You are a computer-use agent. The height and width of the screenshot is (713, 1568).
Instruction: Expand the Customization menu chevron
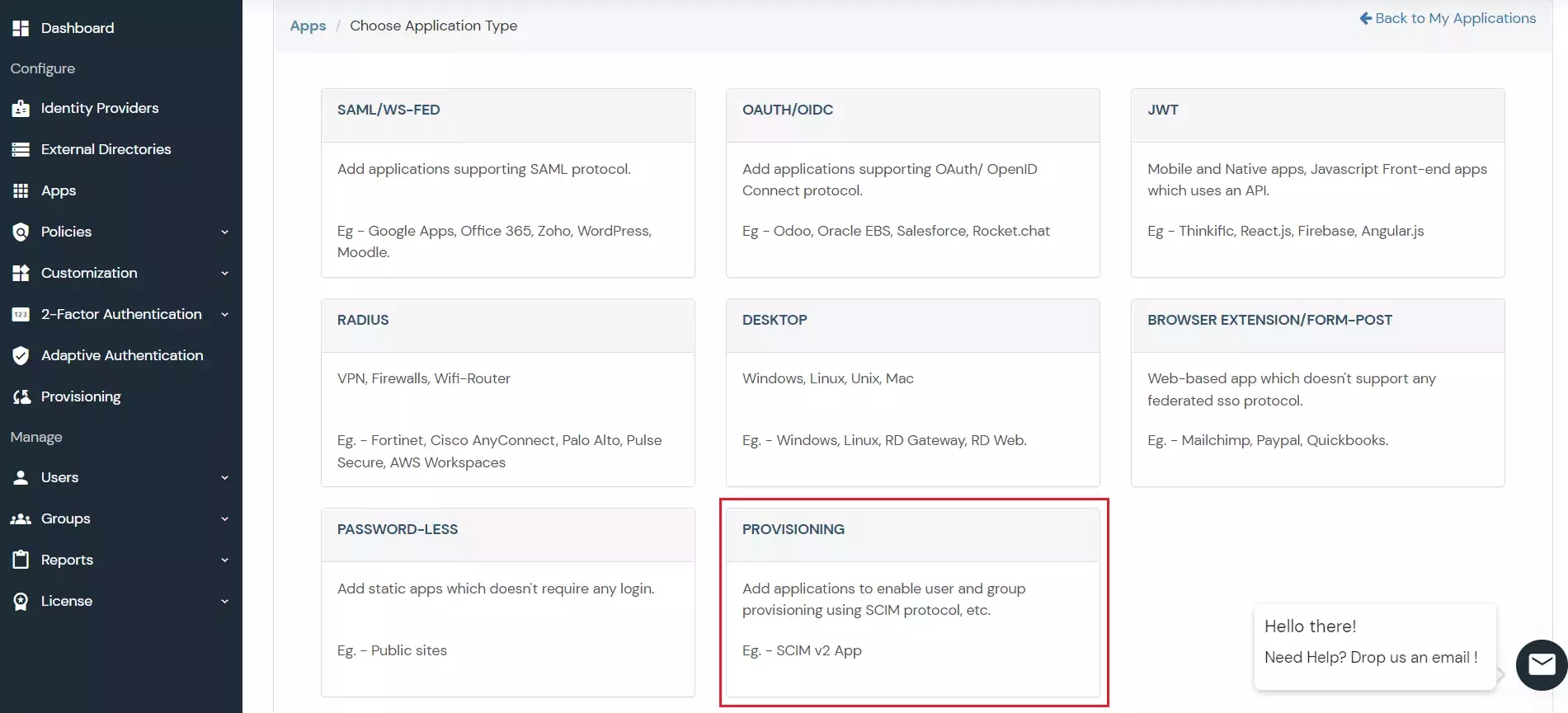point(224,273)
